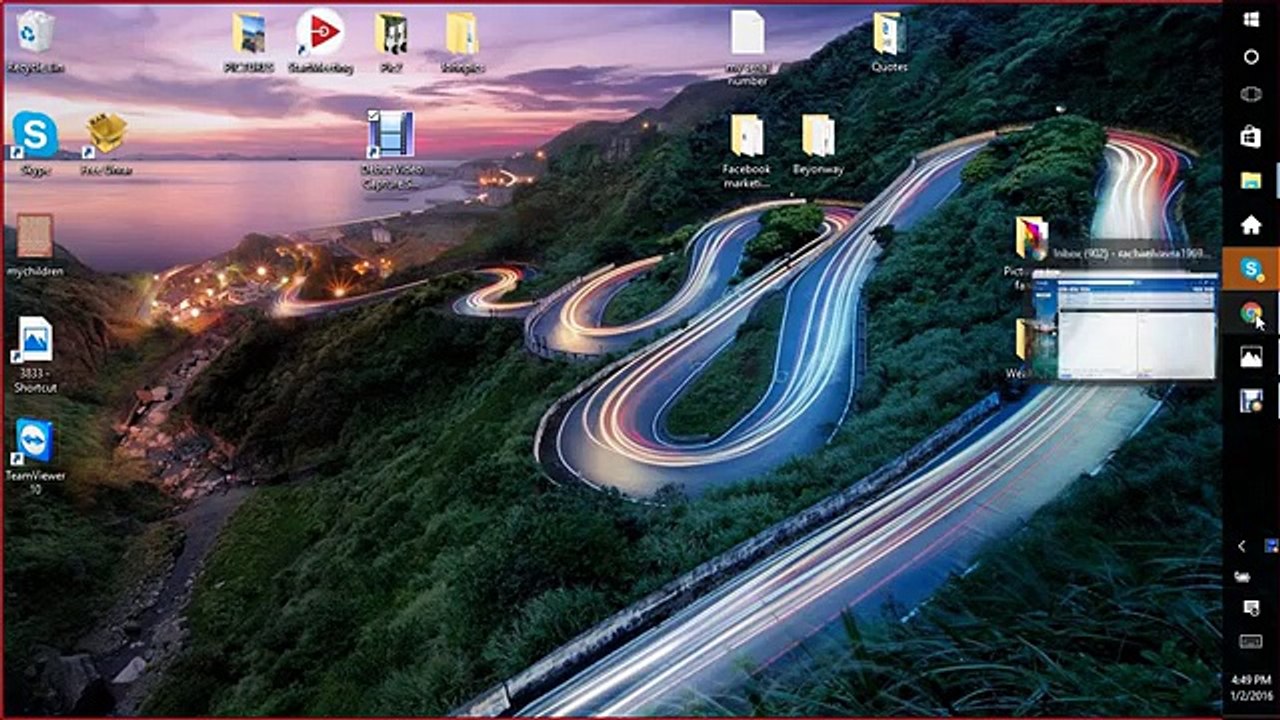The height and width of the screenshot is (720, 1280).
Task: Show hidden system tray icons
Action: pyautogui.click(x=1241, y=546)
